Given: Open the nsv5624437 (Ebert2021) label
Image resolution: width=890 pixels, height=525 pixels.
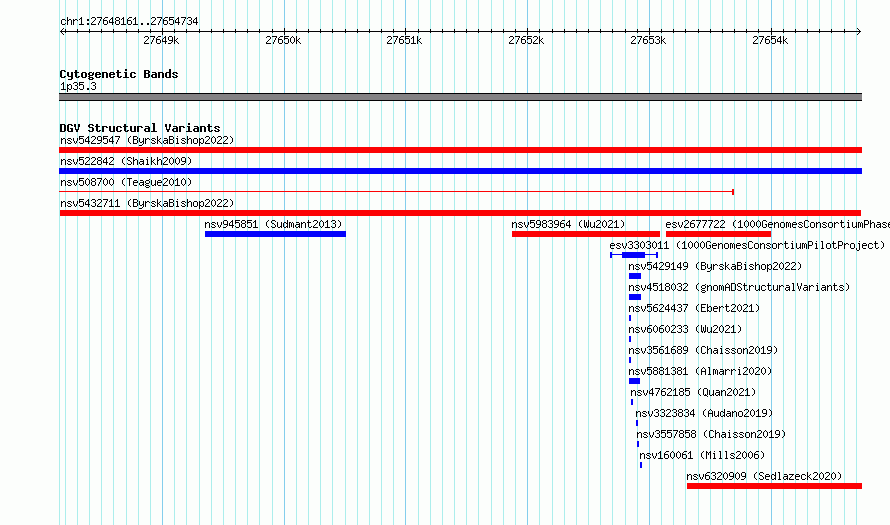Looking at the screenshot, I should point(694,308).
